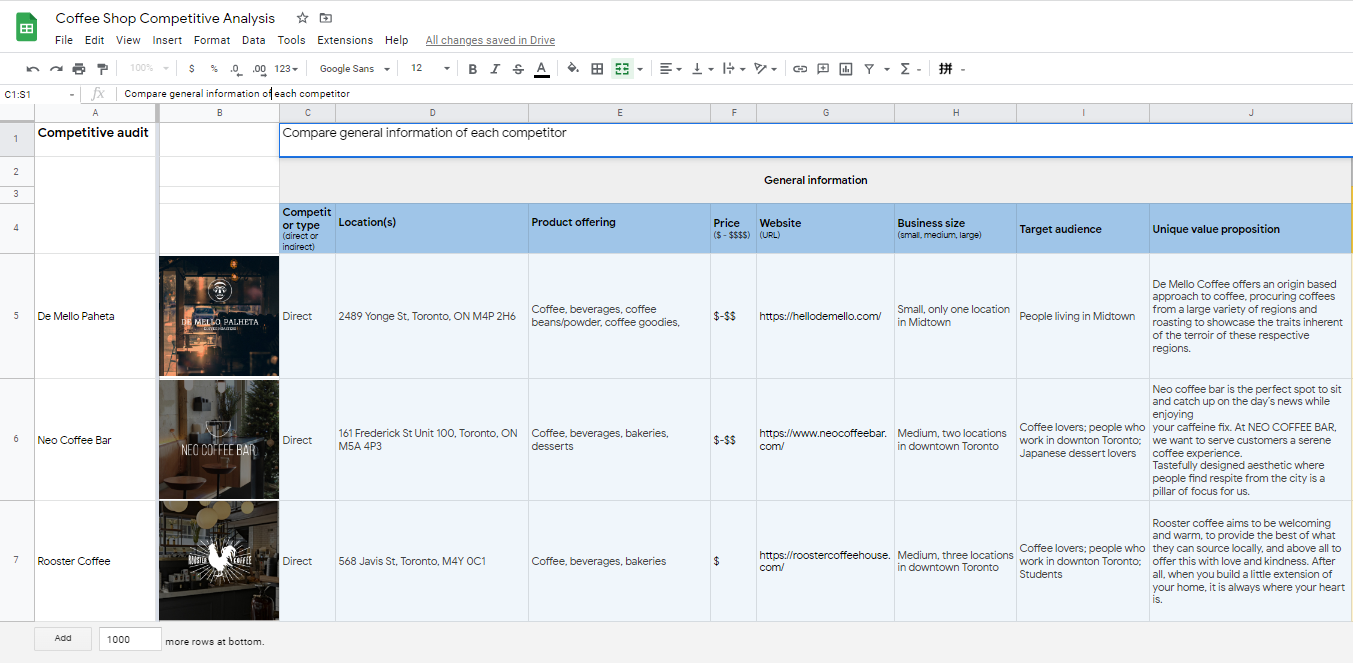
Task: Toggle Italic formatting
Action: [495, 69]
